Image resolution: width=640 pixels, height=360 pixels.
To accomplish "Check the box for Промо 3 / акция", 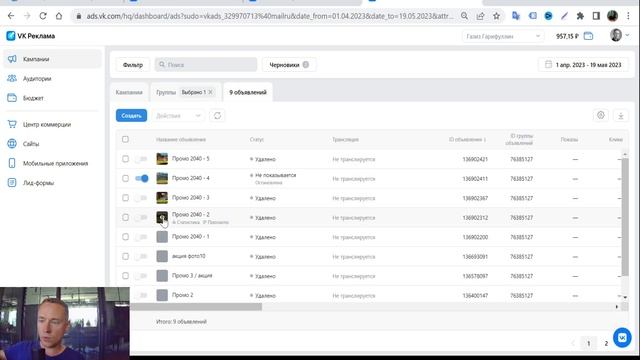I will pos(125,276).
